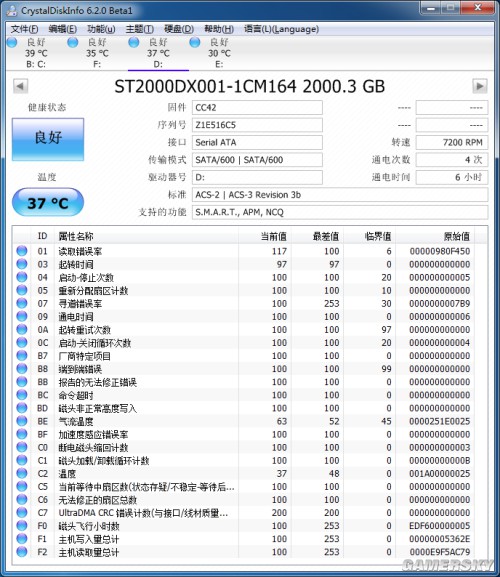Screen dimensions: 500x577
Task: Open the 文件(F) menu
Action: tap(24, 29)
